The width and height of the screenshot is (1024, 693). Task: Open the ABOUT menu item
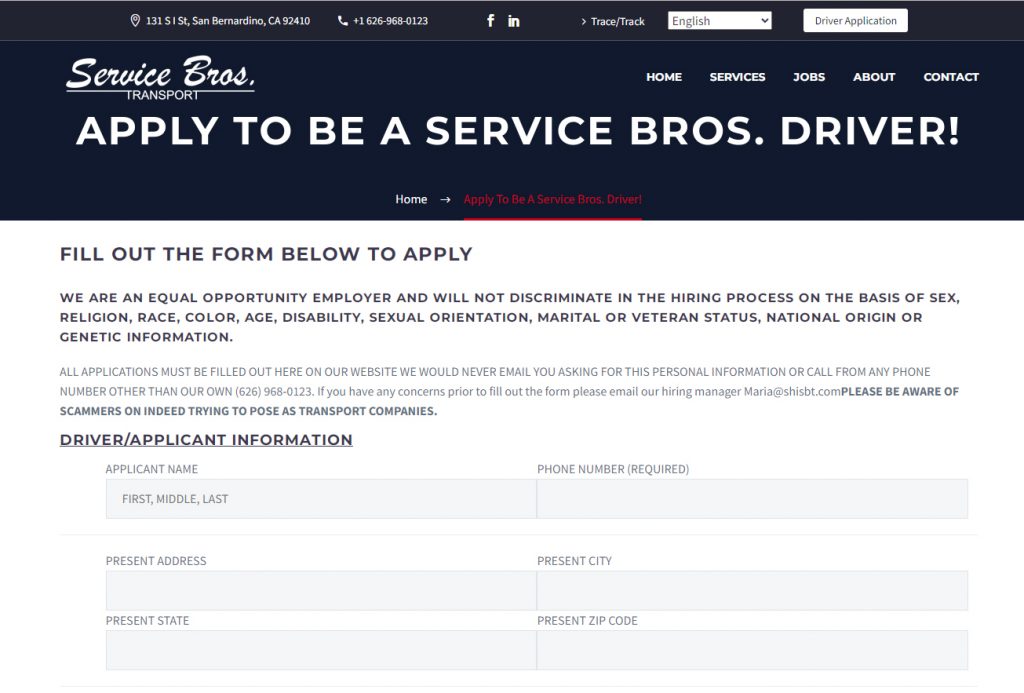(x=874, y=77)
